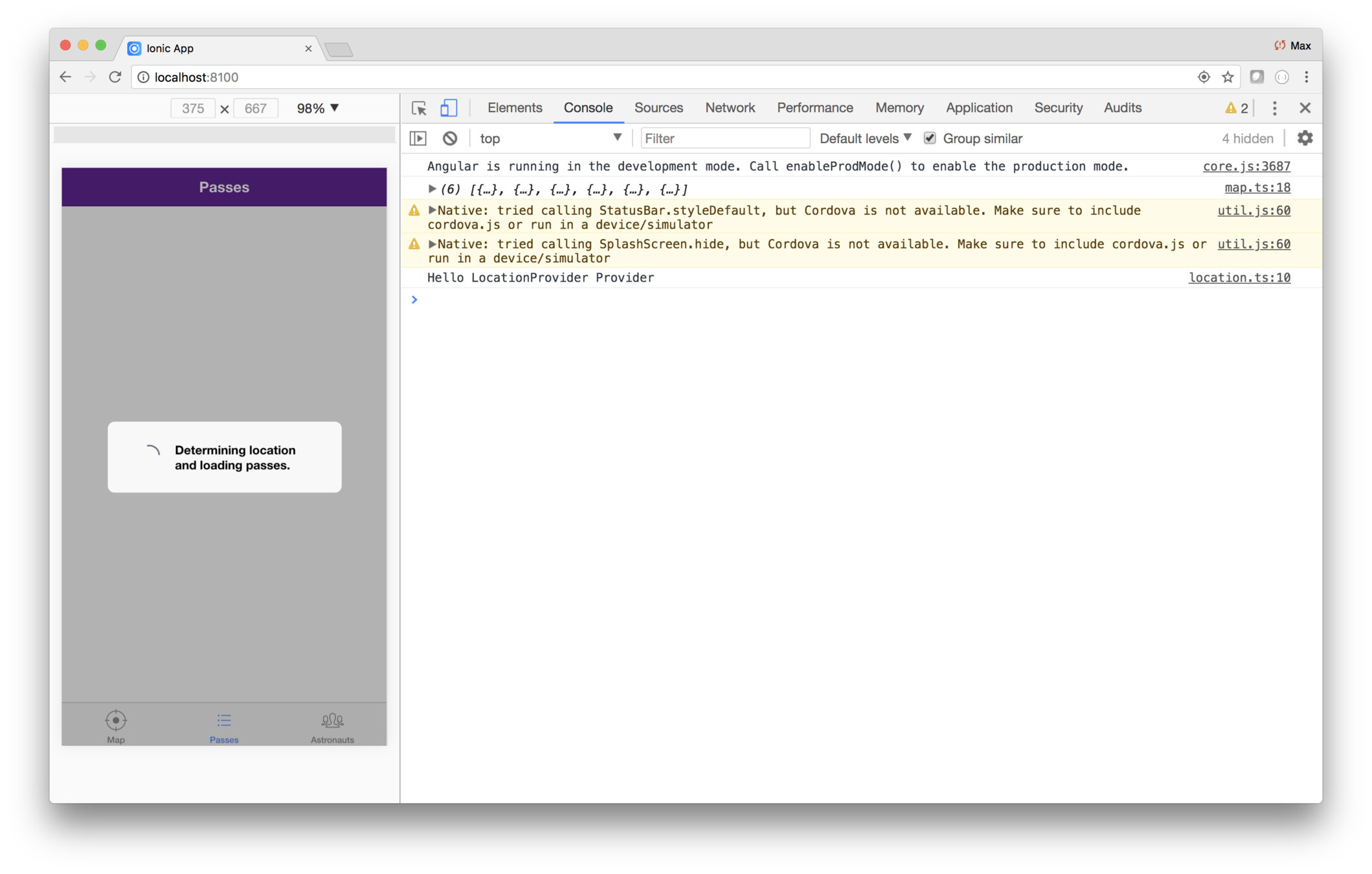The width and height of the screenshot is (1372, 874).
Task: Show the console sidebar panel icon
Action: [418, 139]
